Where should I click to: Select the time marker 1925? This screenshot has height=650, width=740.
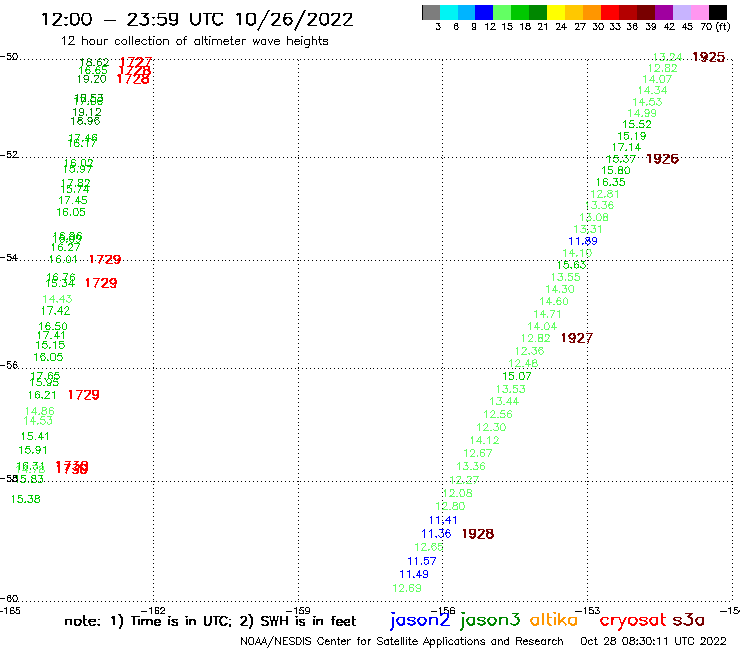708,57
